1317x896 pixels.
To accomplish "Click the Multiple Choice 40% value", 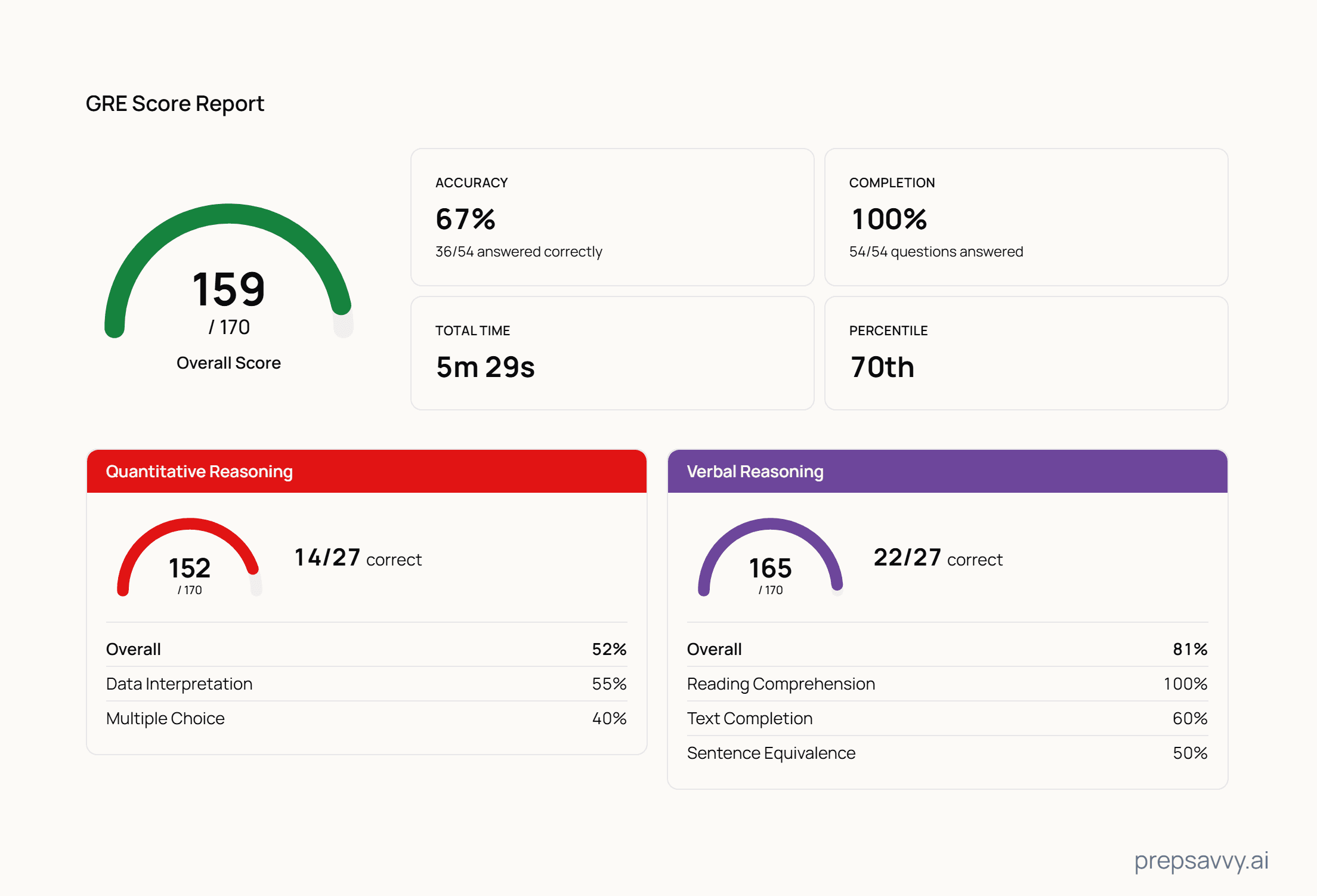I will [610, 718].
